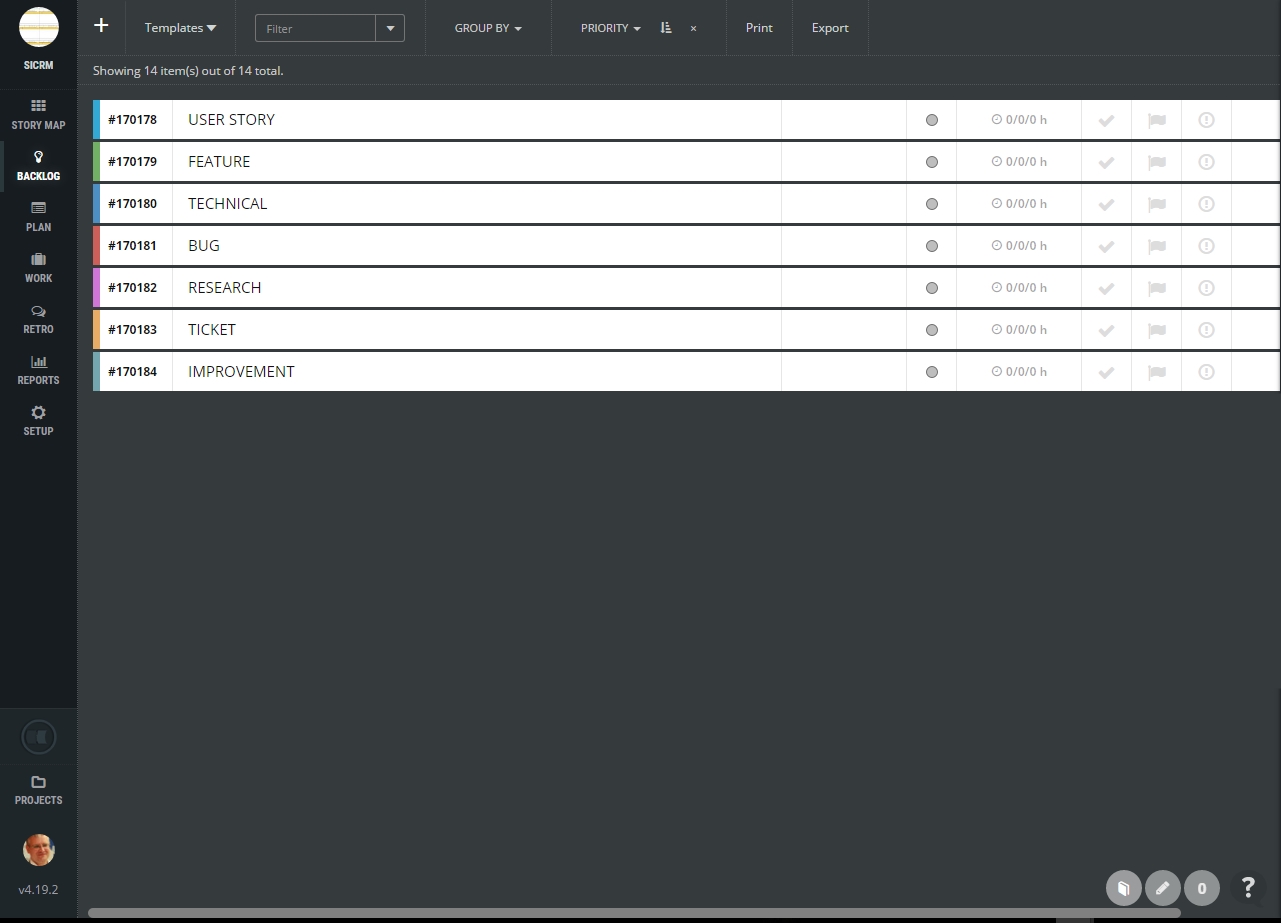
Task: Click the horizontal scrollbar at bottom
Action: (634, 913)
